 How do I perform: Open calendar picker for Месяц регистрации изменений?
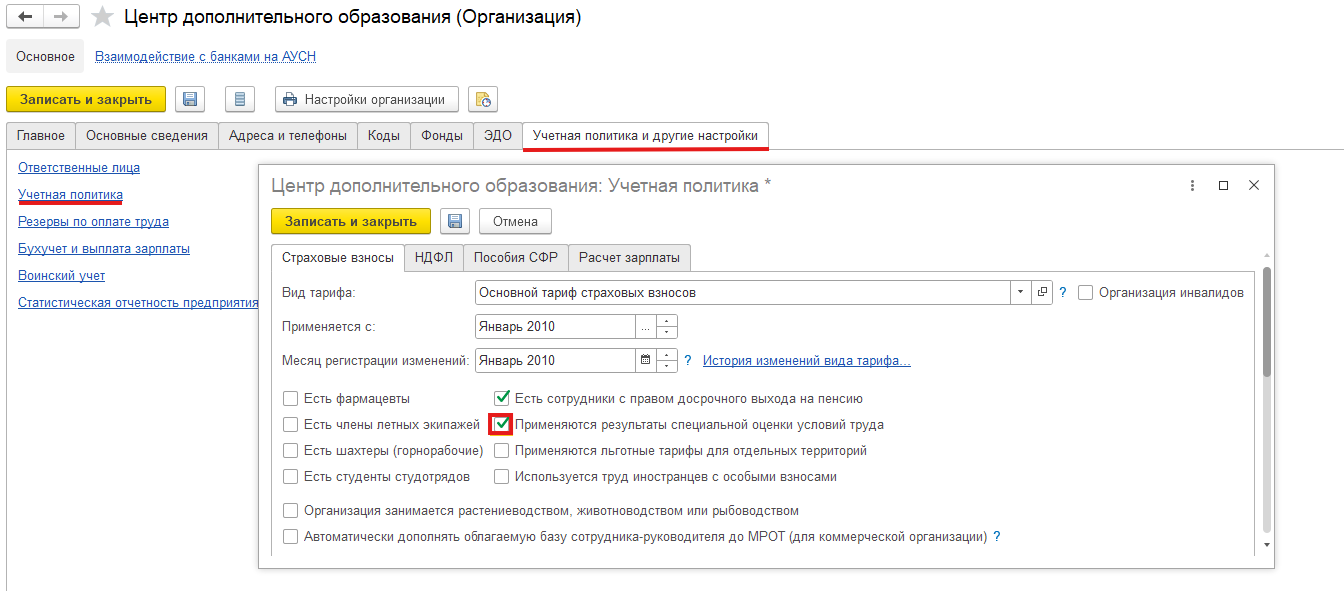645,360
